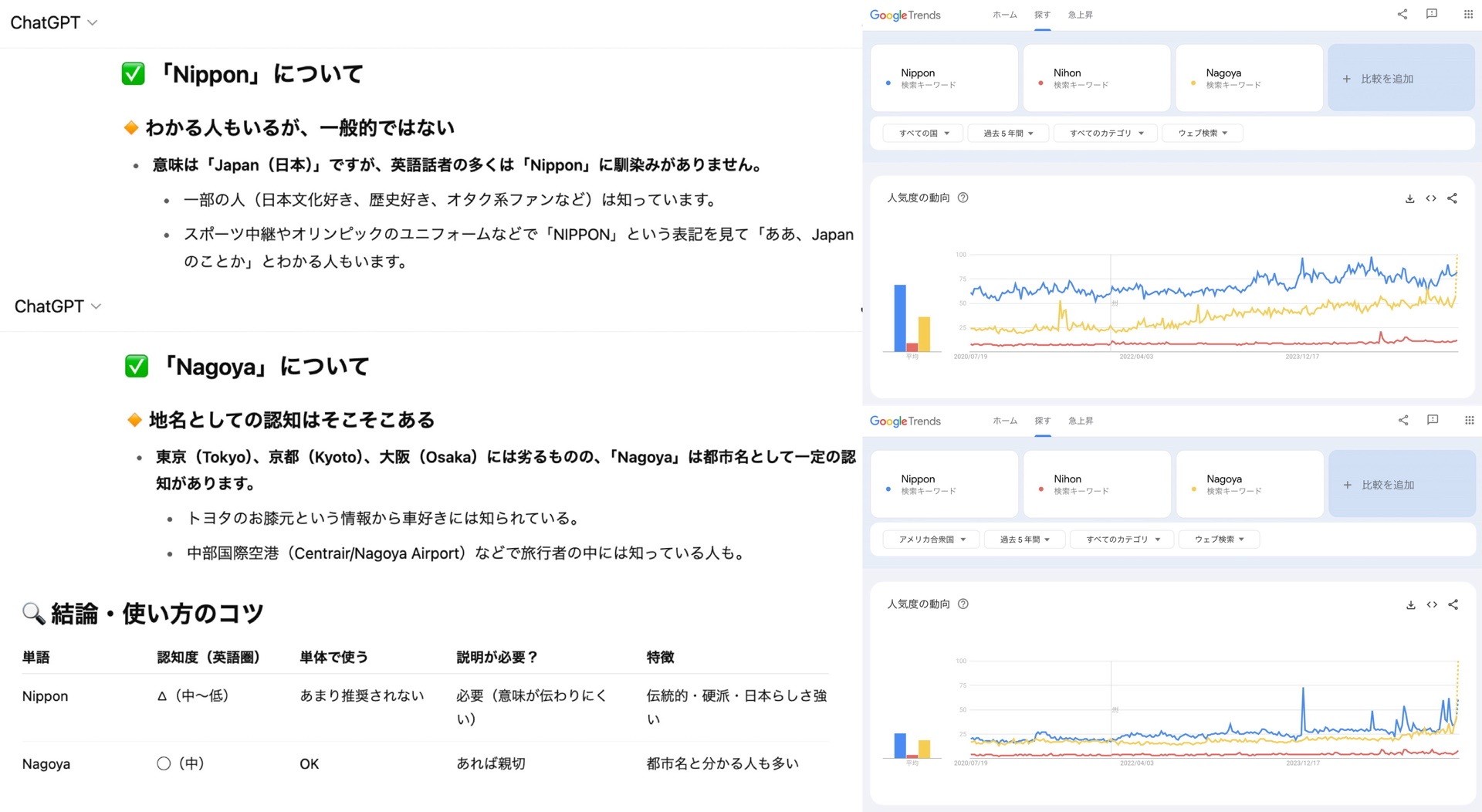Screen dimensions: 1482x812
Task: Click blue average bar in upper chart
Action: point(900,318)
